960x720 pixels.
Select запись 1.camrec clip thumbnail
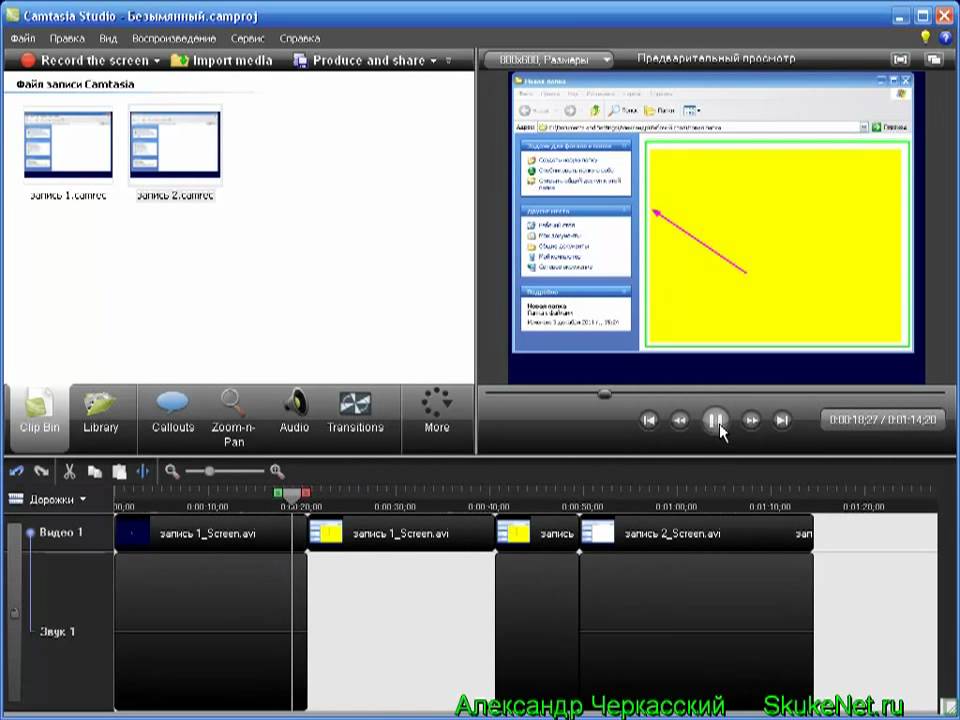pyautogui.click(x=68, y=146)
